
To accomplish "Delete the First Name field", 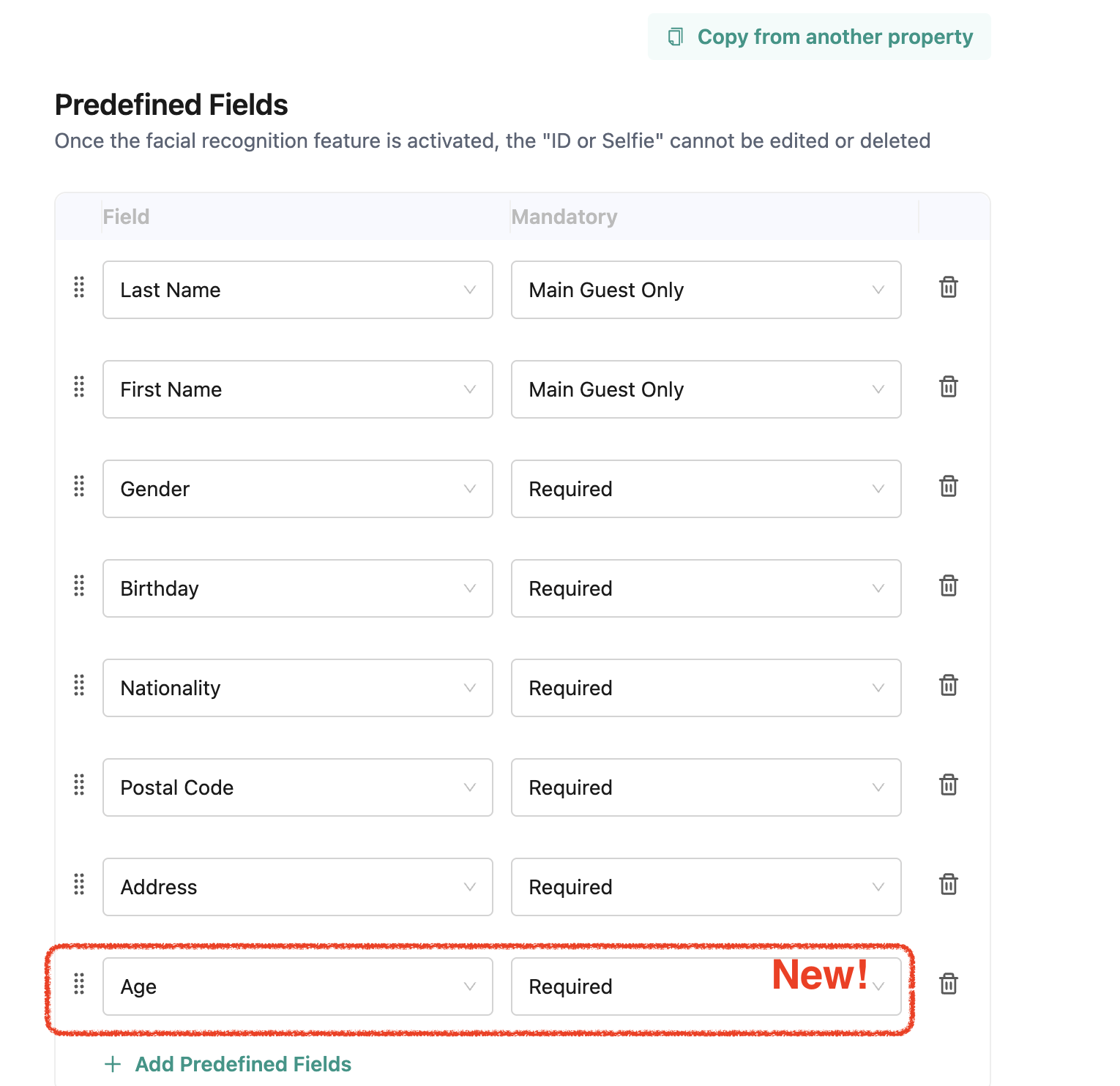I will click(x=948, y=388).
